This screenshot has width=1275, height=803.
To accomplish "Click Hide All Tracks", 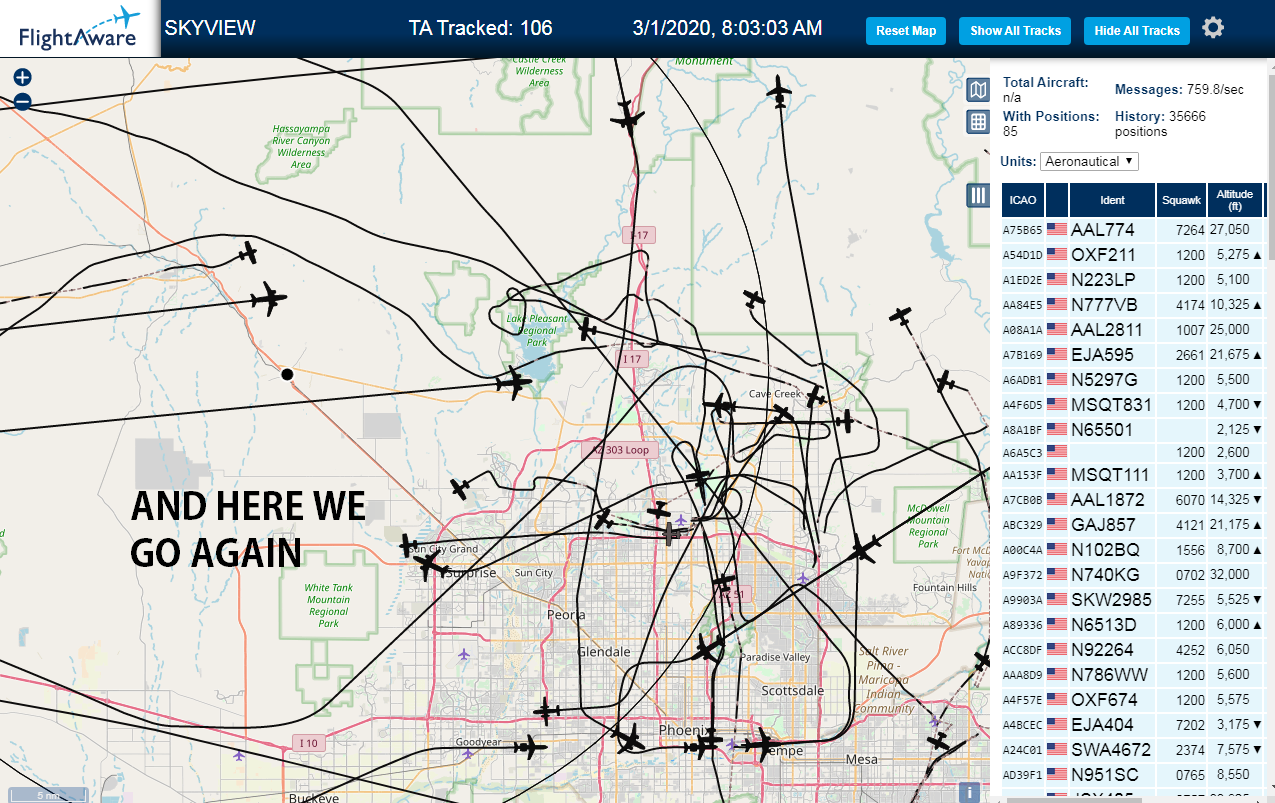I will pyautogui.click(x=1137, y=31).
